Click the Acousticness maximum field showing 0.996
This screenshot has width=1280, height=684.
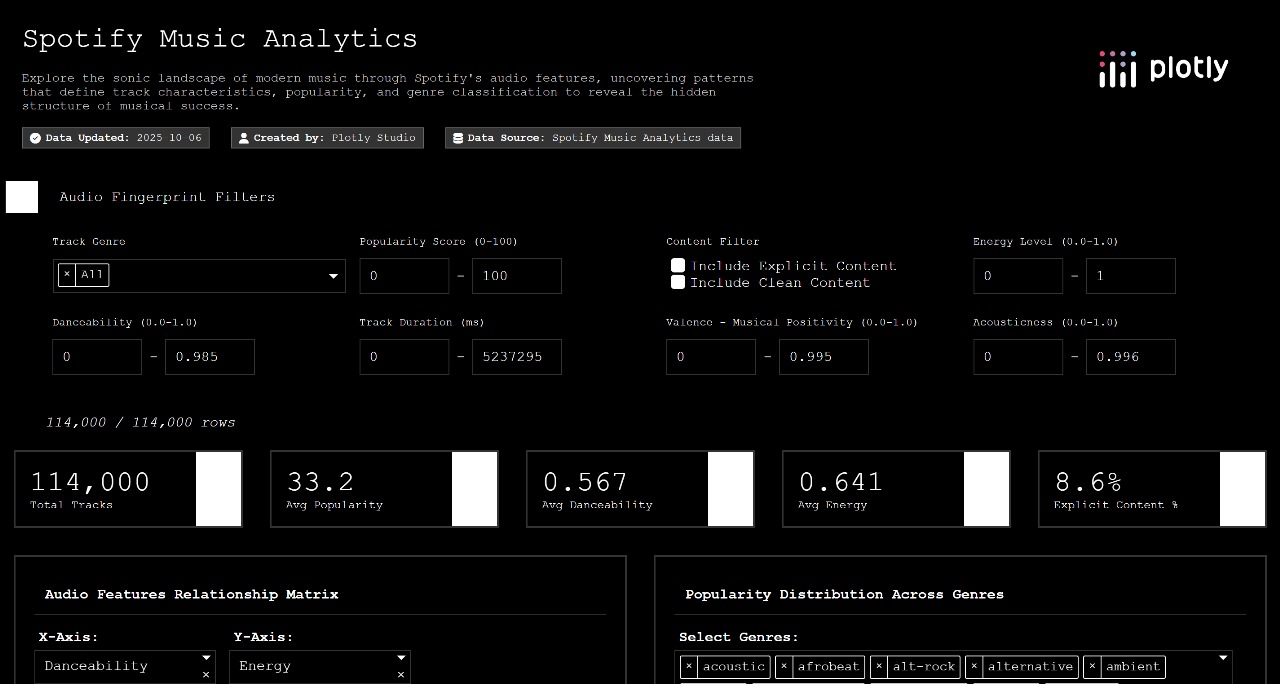(x=1131, y=357)
